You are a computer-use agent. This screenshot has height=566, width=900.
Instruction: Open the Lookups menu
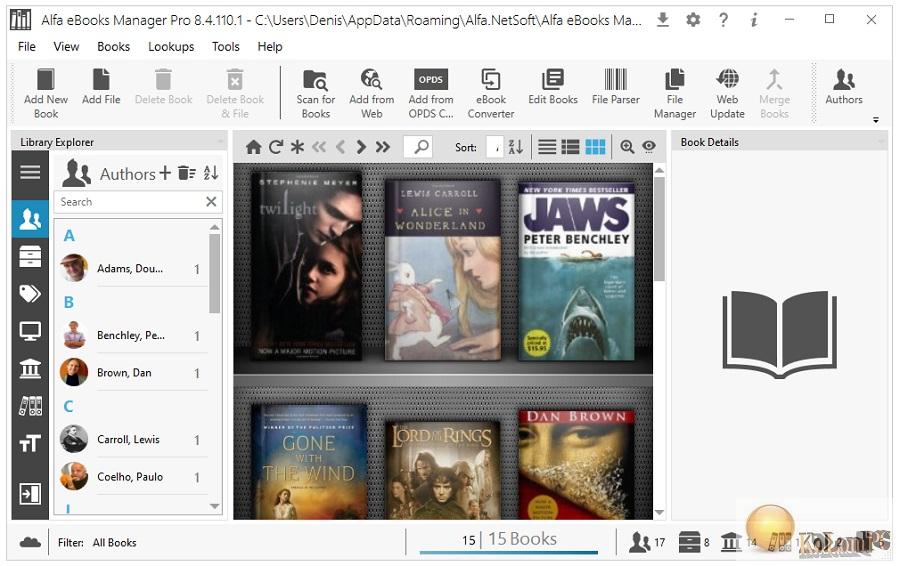(x=171, y=46)
